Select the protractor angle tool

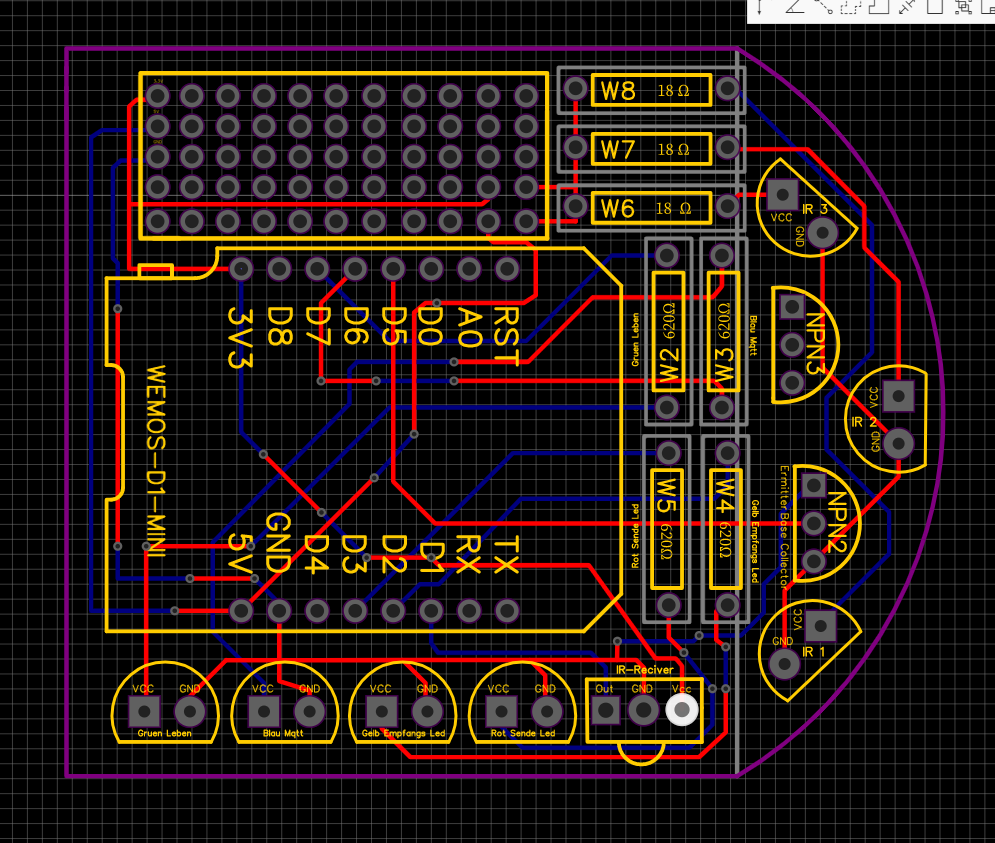coord(794,6)
